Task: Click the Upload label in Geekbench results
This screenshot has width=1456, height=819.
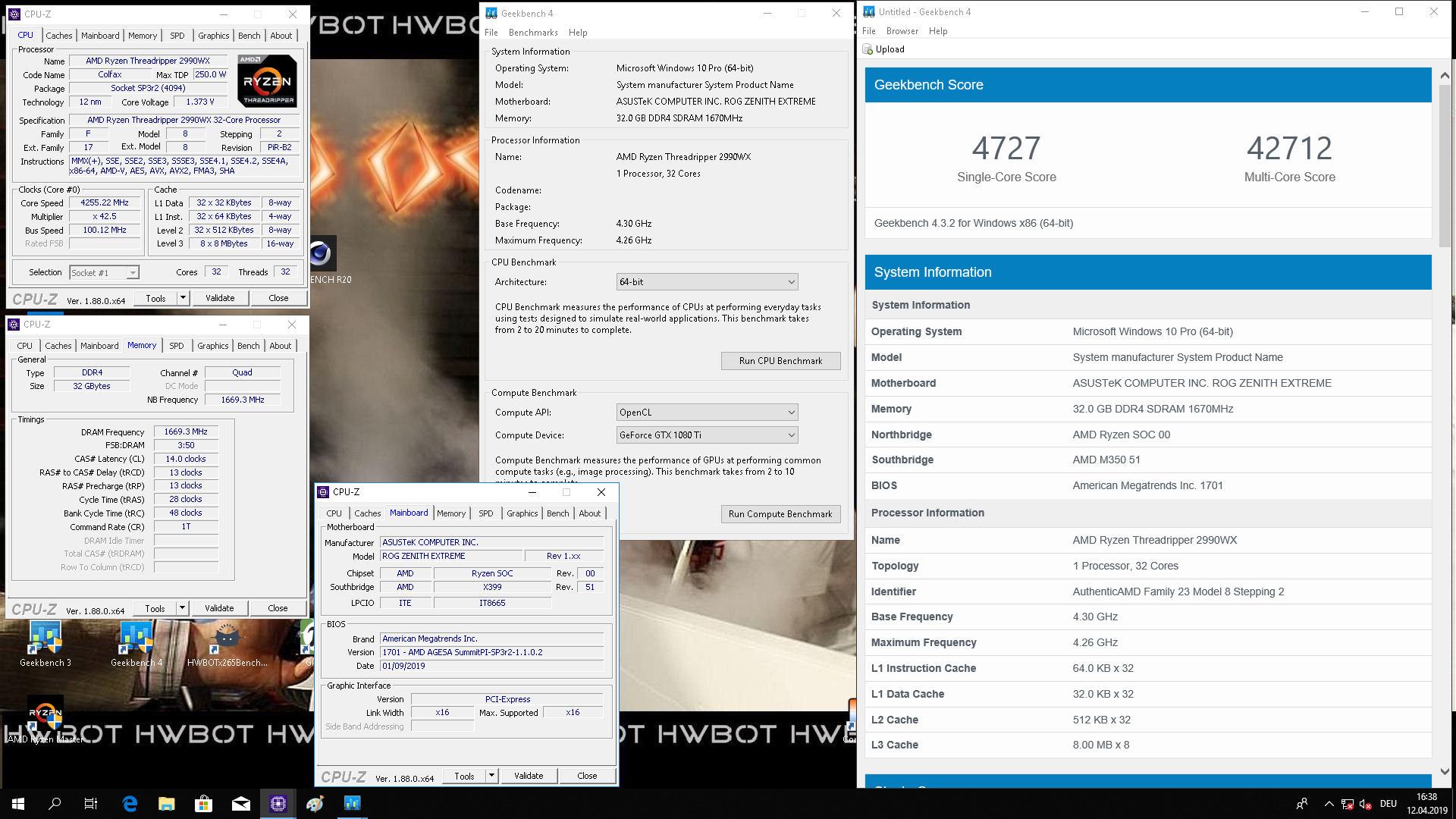Action: (890, 49)
